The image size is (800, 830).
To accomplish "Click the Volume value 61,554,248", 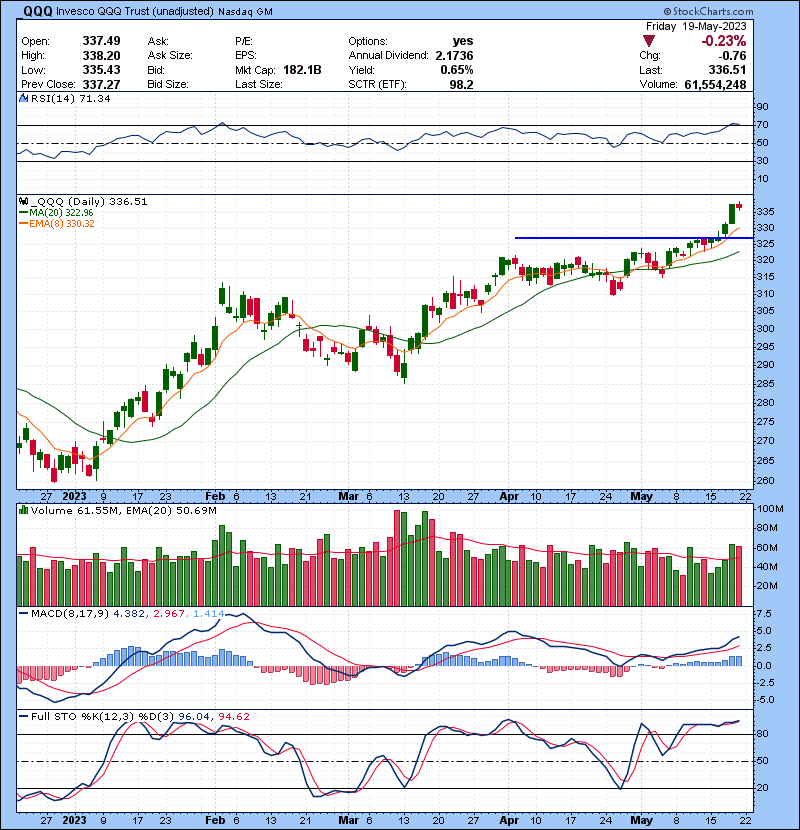I will (715, 85).
